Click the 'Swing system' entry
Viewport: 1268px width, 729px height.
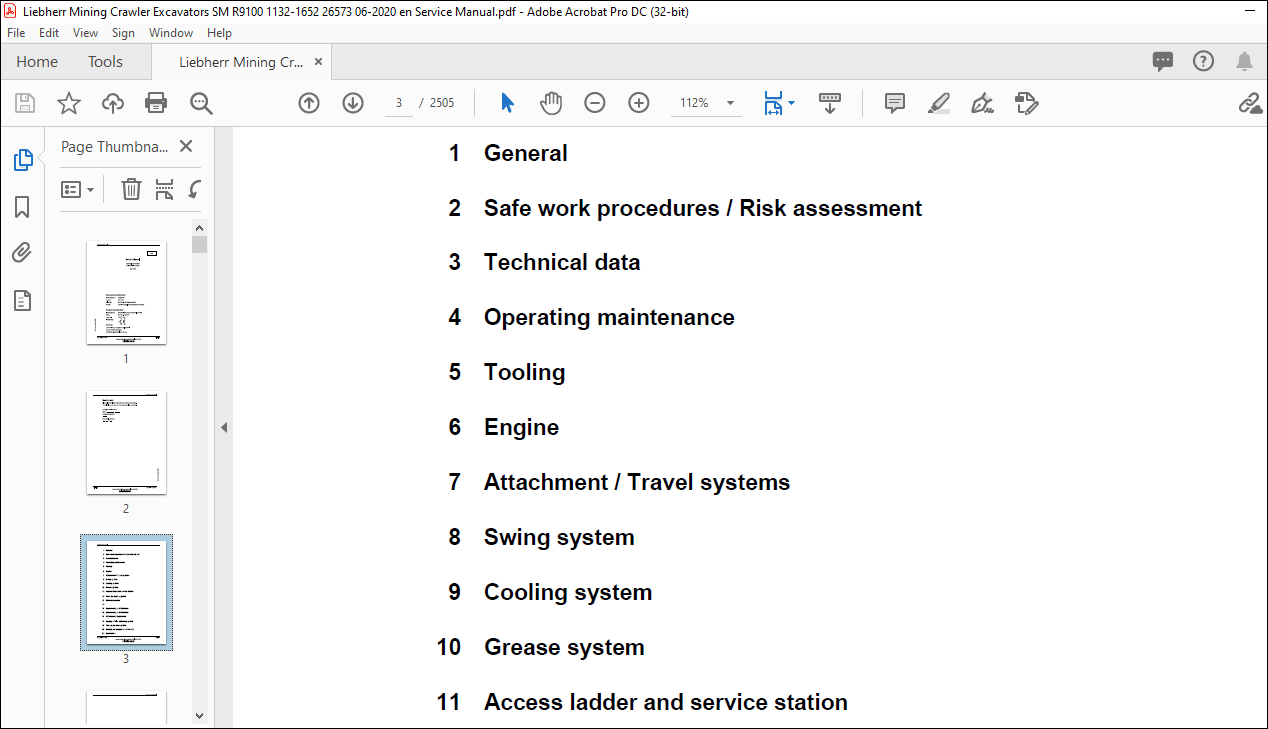click(559, 537)
